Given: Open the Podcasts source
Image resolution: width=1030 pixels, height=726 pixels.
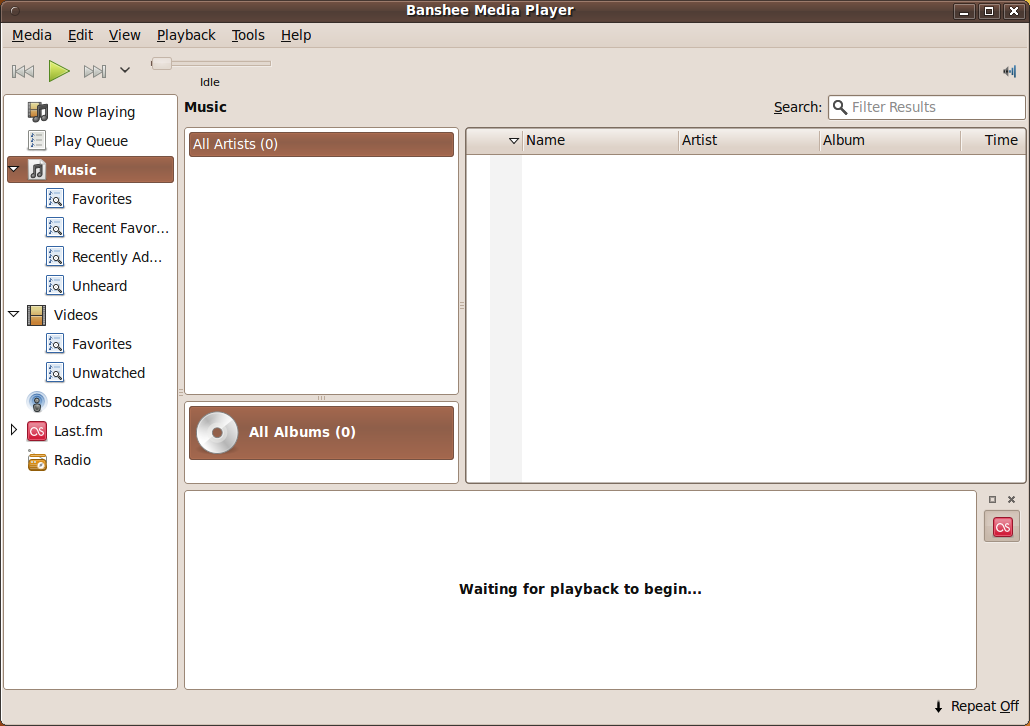Looking at the screenshot, I should 82,402.
